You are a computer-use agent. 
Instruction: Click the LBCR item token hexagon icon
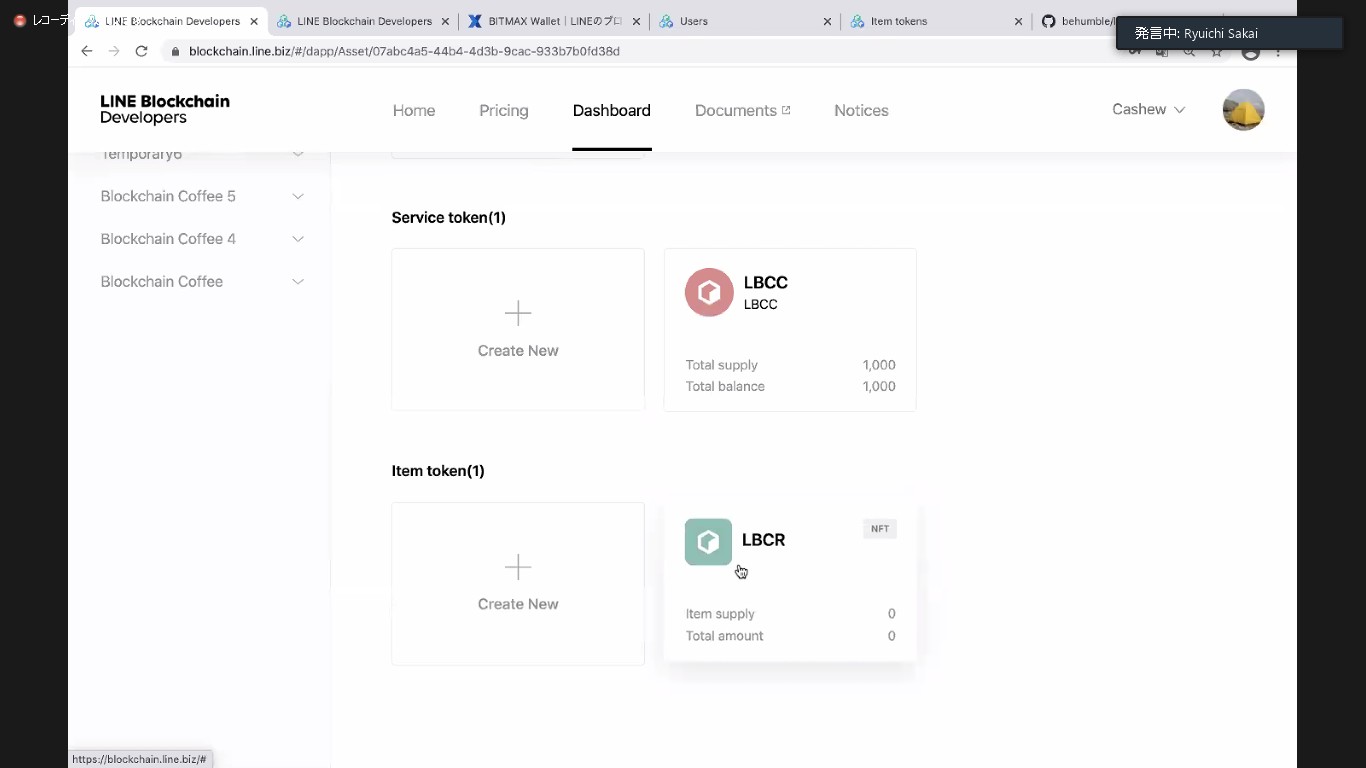point(708,541)
